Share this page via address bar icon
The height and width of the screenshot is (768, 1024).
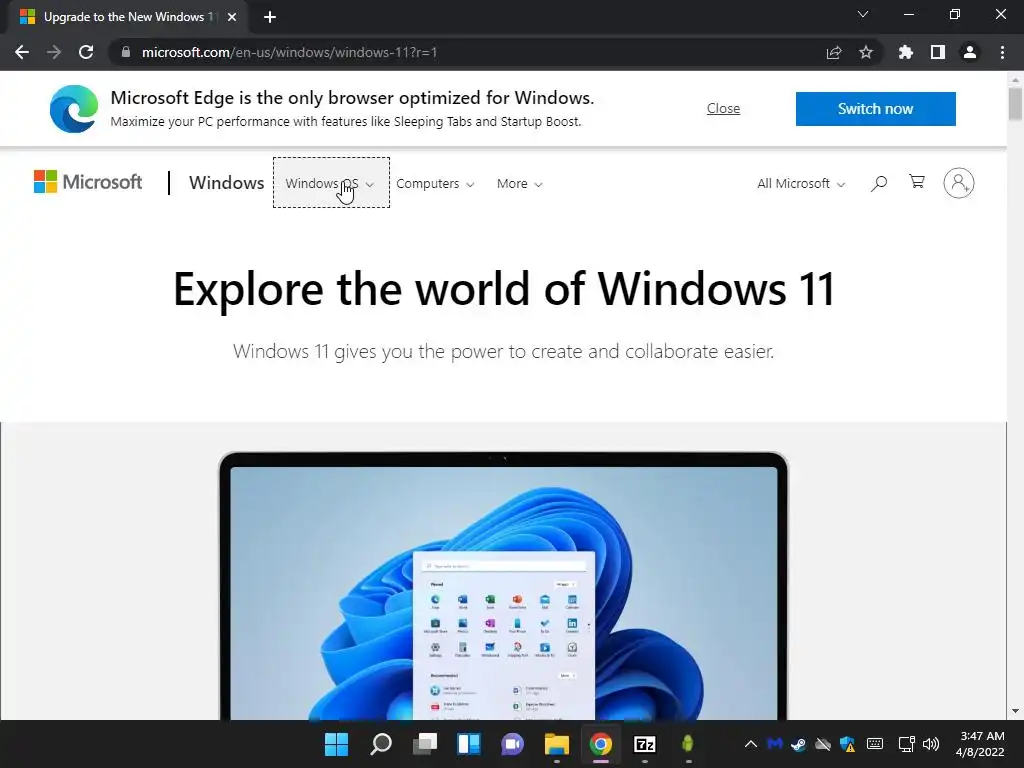834,52
